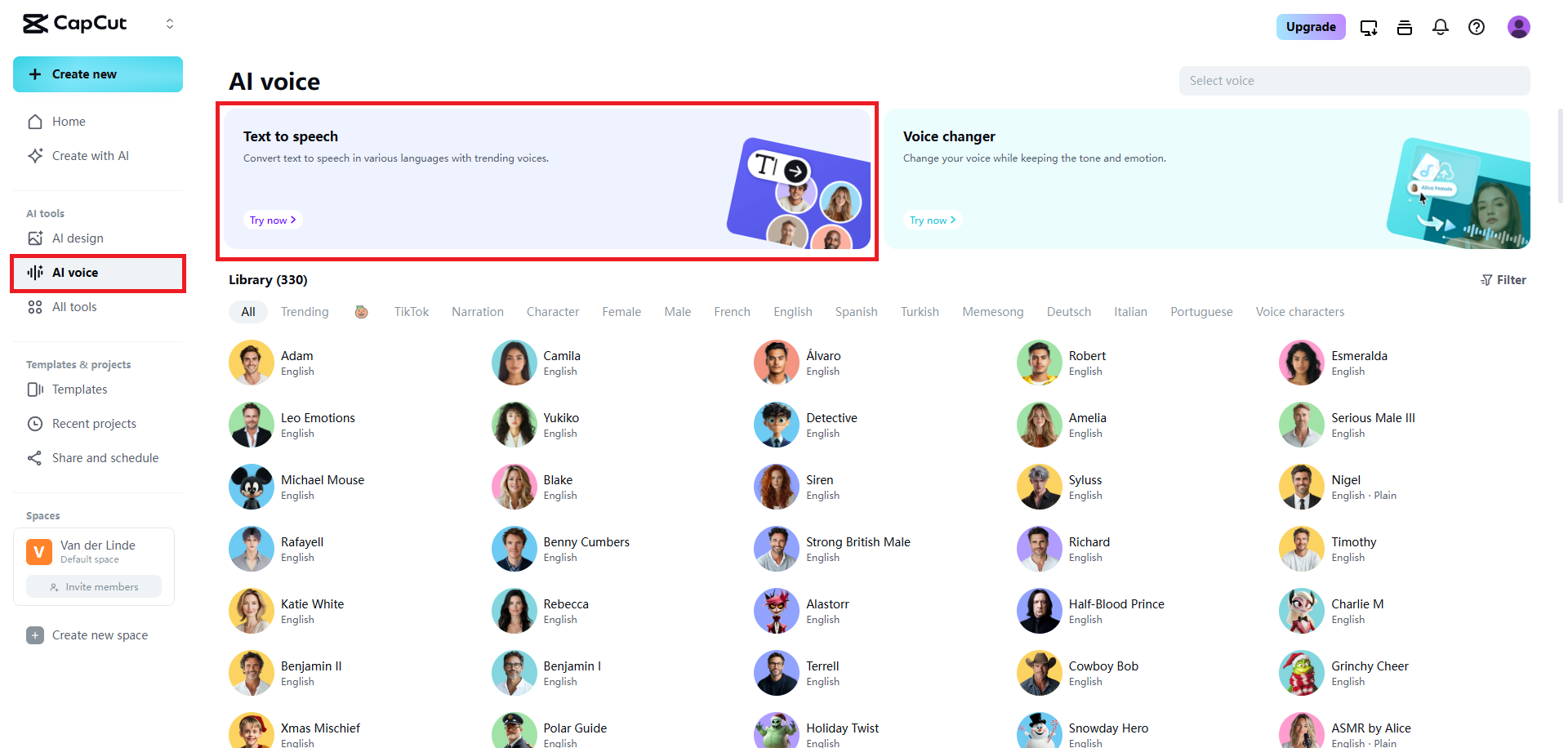
Task: Click the Serious Male III avatar
Action: pos(1302,425)
